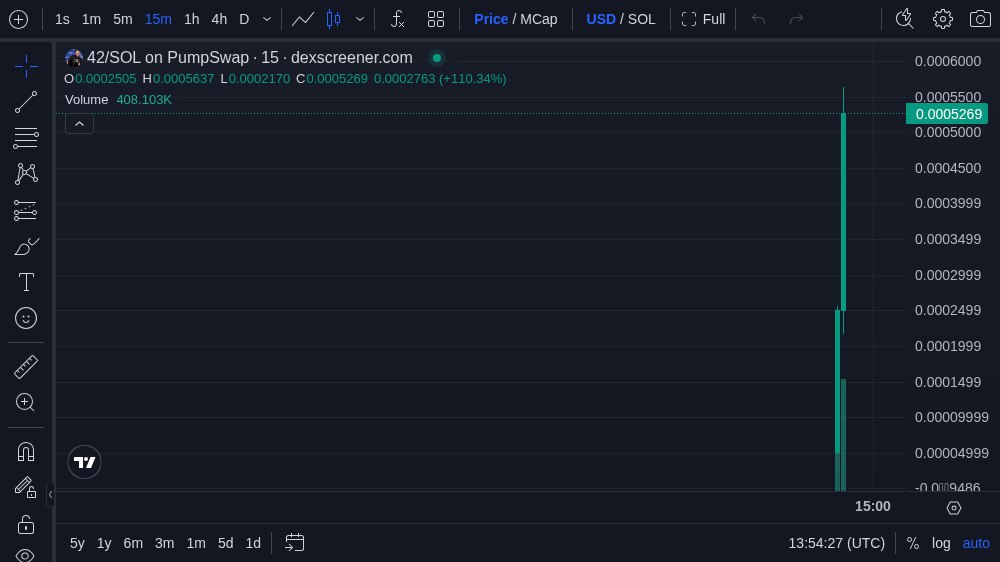Open chart settings gear icon

tap(942, 19)
